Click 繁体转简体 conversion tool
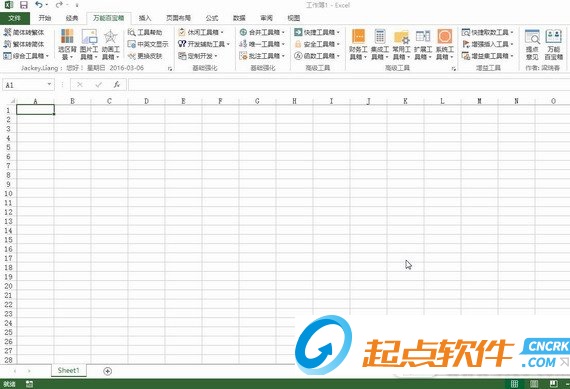 24,44
